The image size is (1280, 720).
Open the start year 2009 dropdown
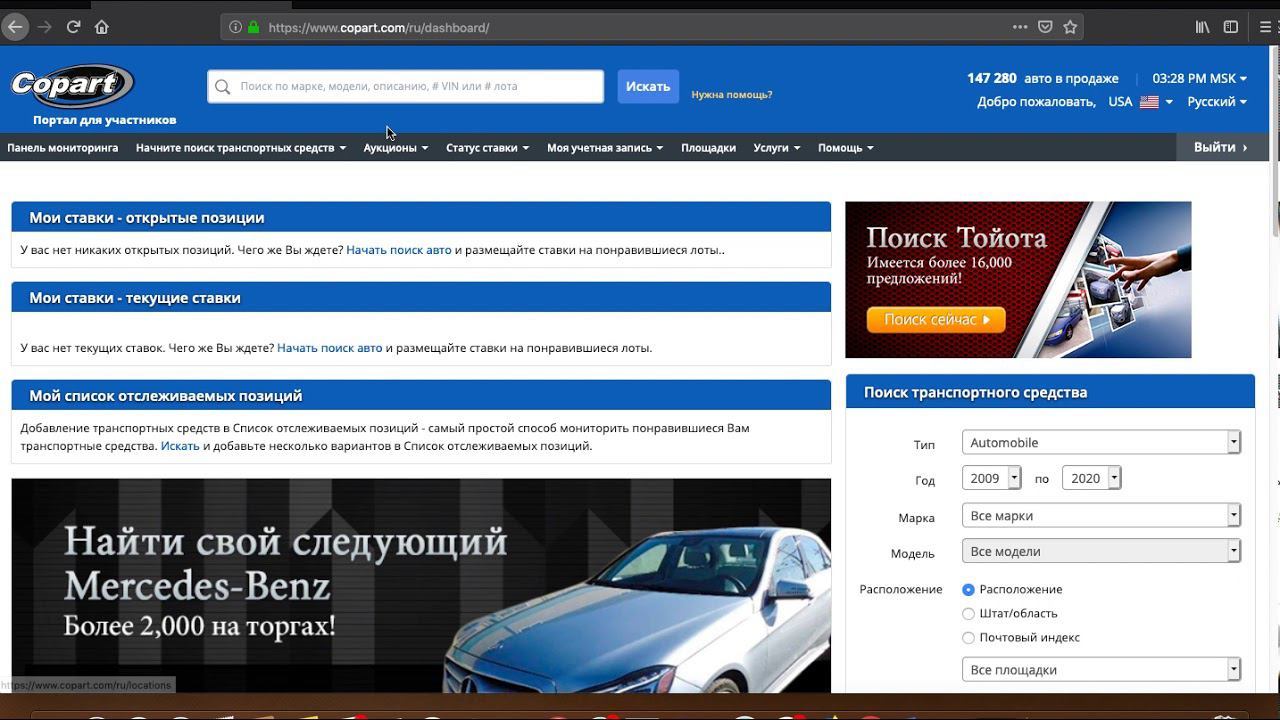tap(991, 478)
